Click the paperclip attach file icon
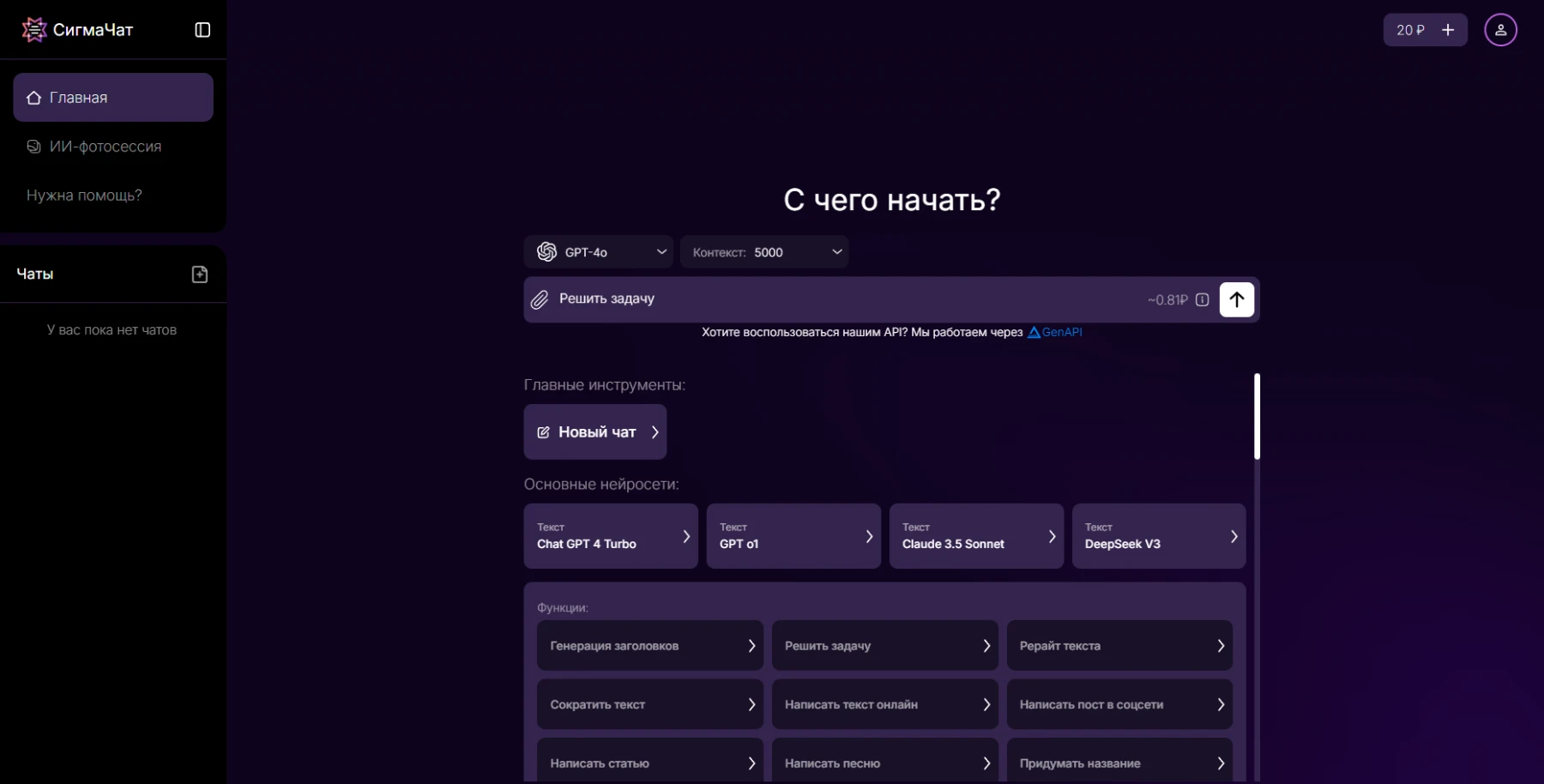This screenshot has width=1544, height=784. [540, 299]
